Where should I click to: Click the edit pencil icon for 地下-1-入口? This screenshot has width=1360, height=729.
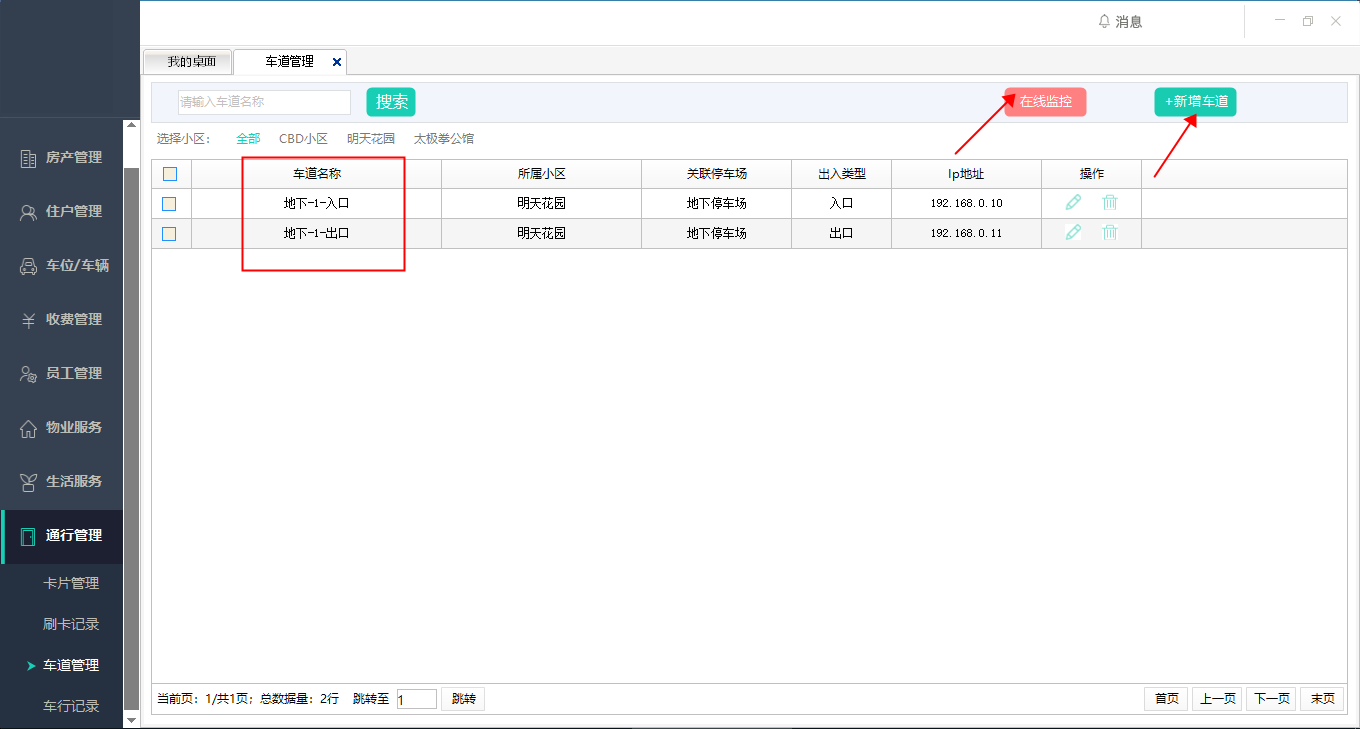1073,202
